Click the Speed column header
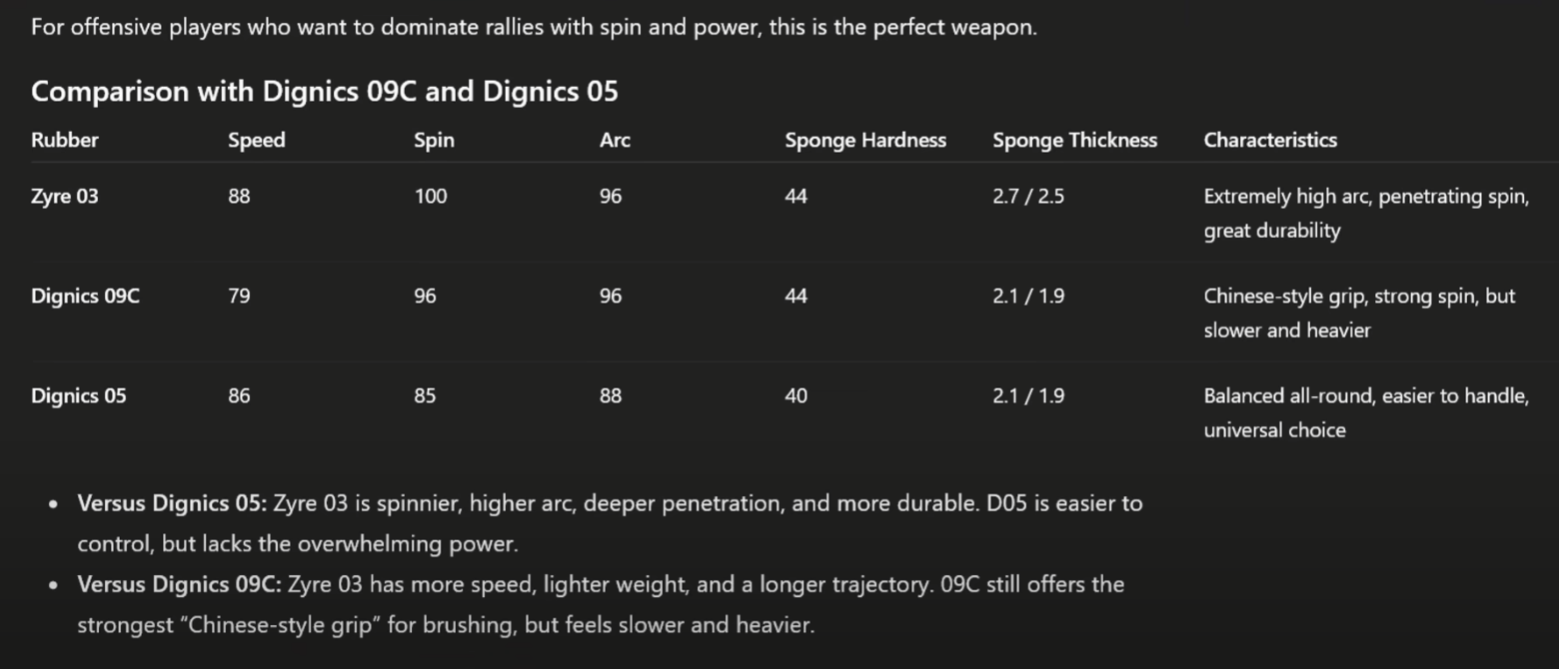Viewport: 1559px width, 669px height. pos(256,140)
